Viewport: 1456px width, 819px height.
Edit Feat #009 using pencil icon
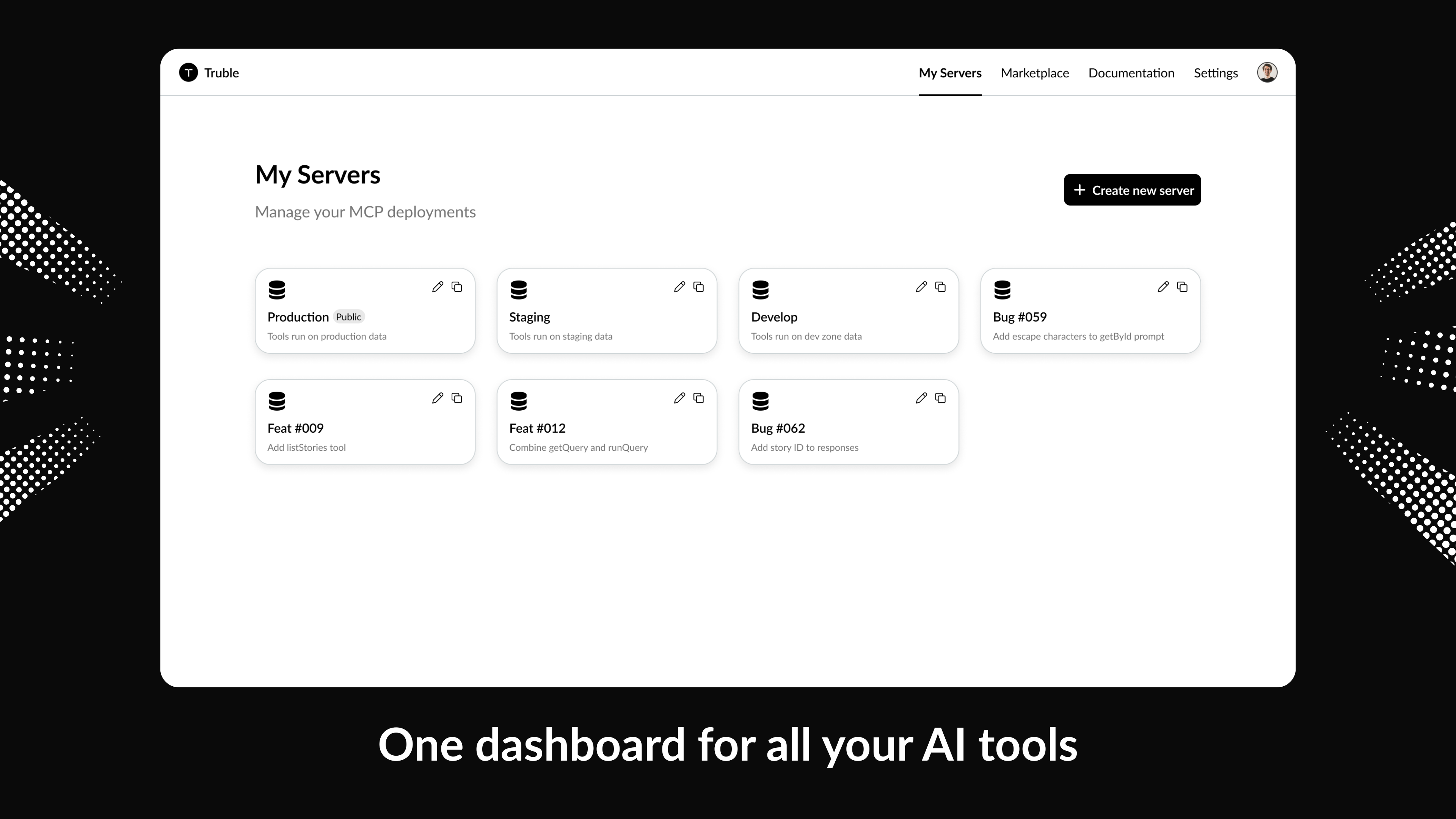tap(438, 399)
